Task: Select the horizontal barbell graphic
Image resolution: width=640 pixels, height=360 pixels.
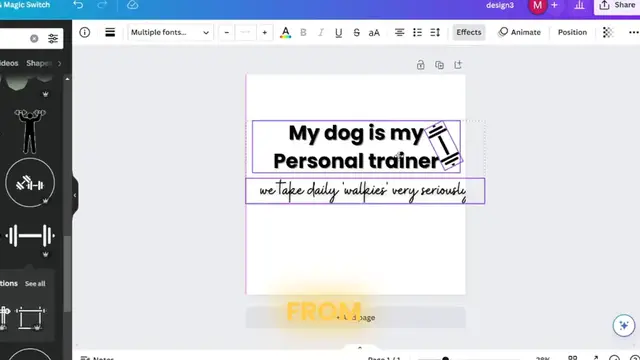Action: (x=30, y=236)
